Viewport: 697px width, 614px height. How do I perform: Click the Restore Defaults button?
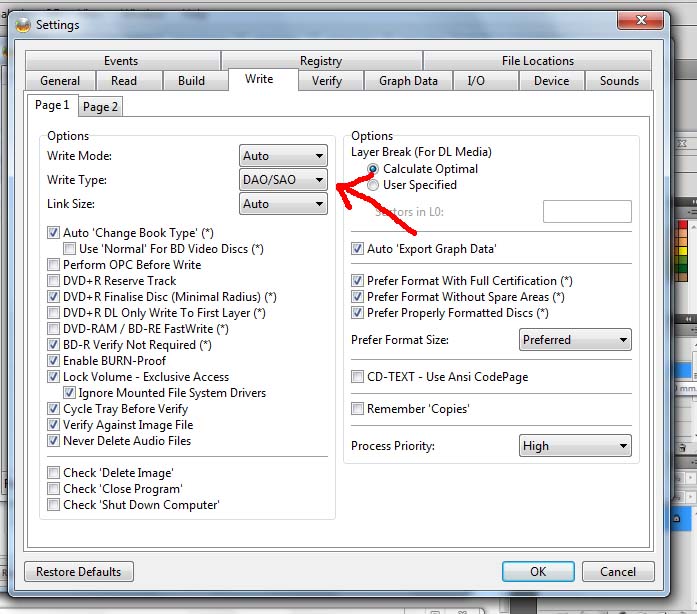pos(78,572)
